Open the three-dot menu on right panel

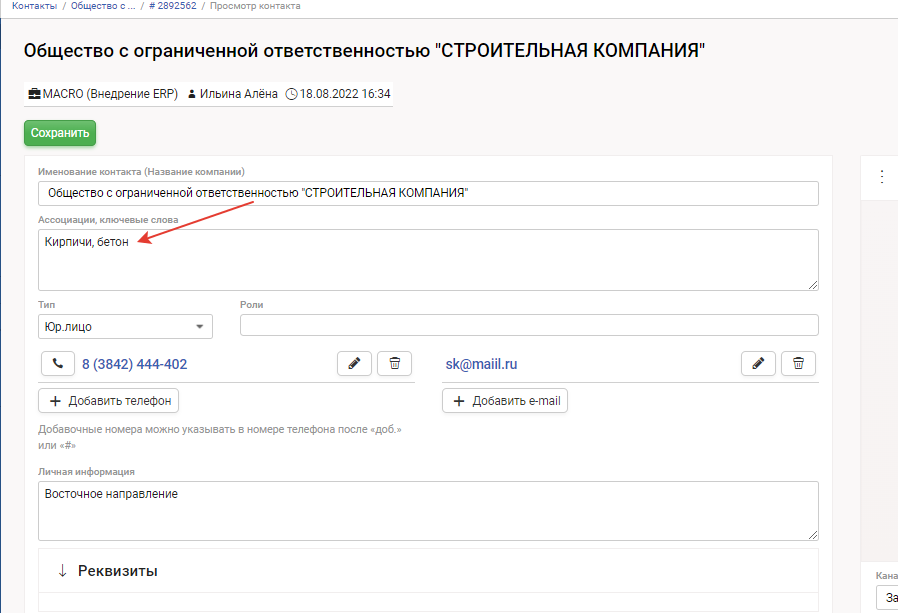(881, 176)
